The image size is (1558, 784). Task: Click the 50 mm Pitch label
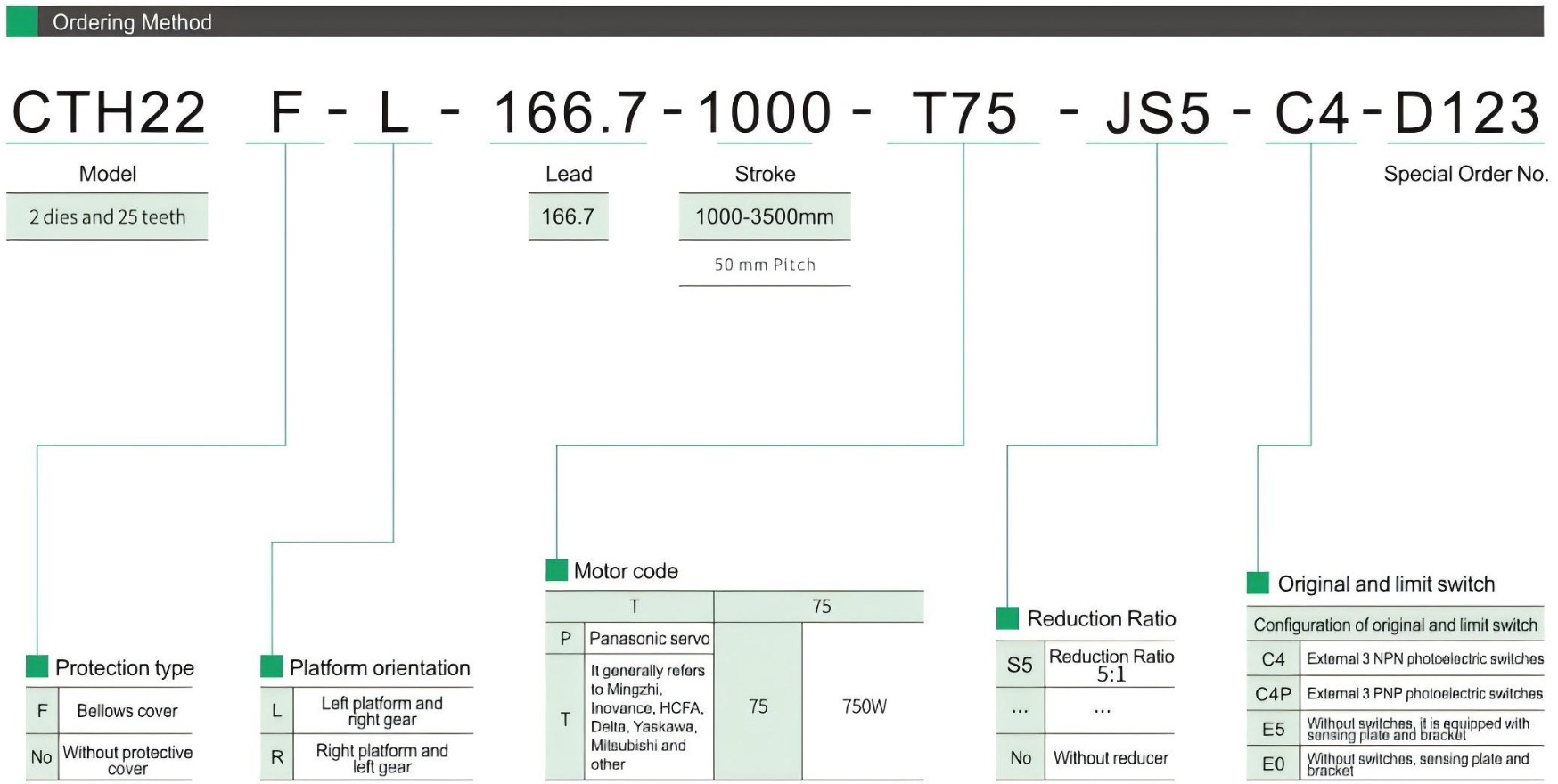(764, 265)
